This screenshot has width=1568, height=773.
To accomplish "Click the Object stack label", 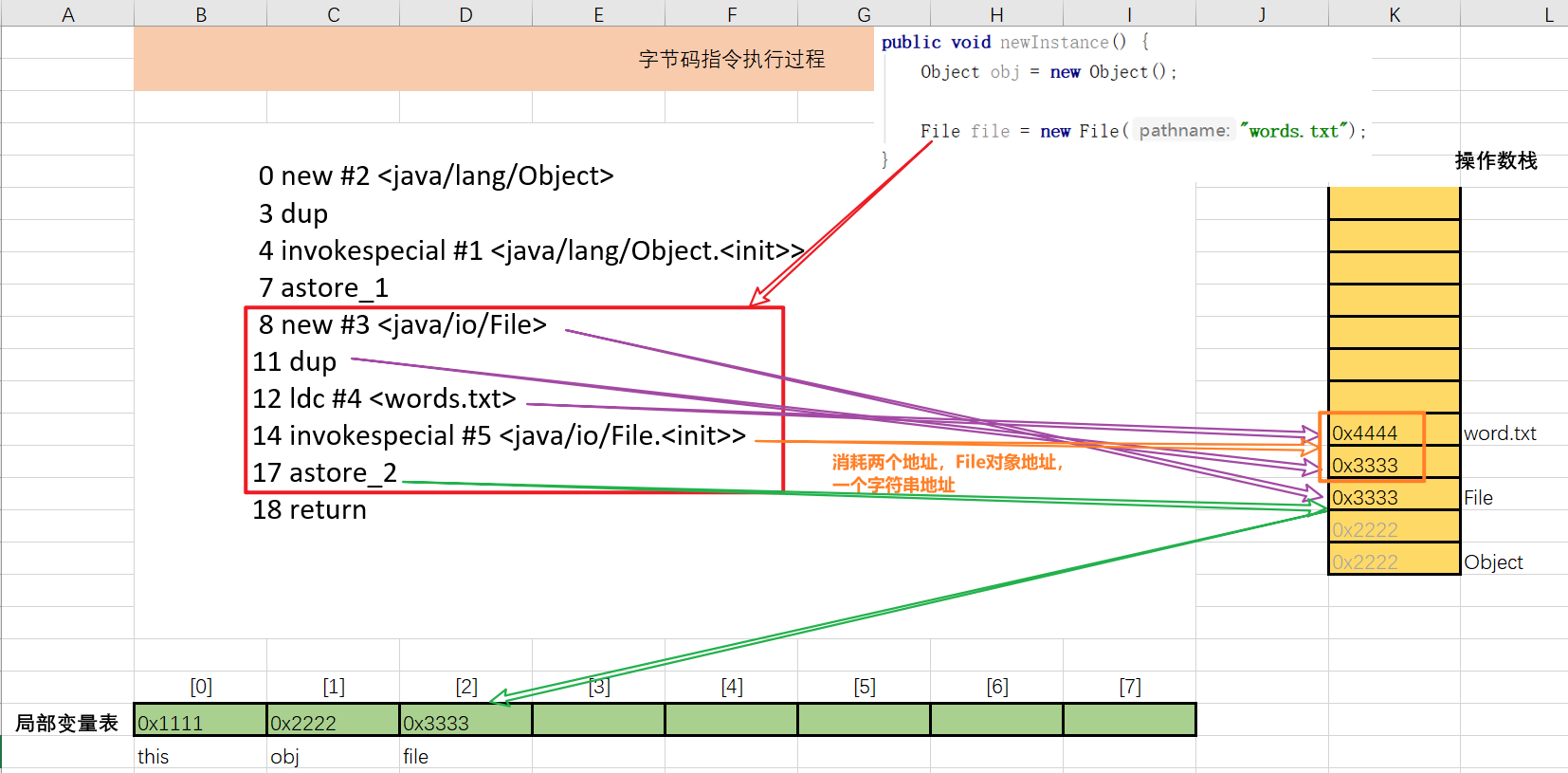I will (x=1493, y=562).
